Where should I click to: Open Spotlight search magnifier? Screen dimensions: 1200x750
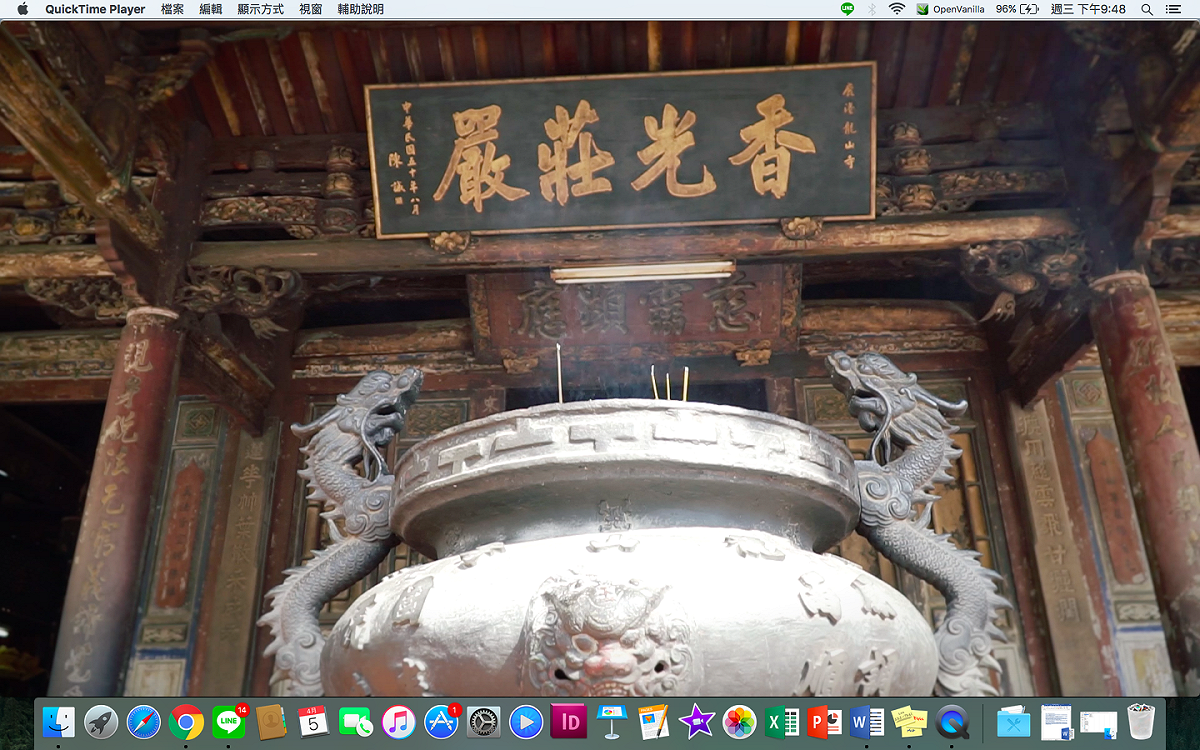click(1147, 9)
